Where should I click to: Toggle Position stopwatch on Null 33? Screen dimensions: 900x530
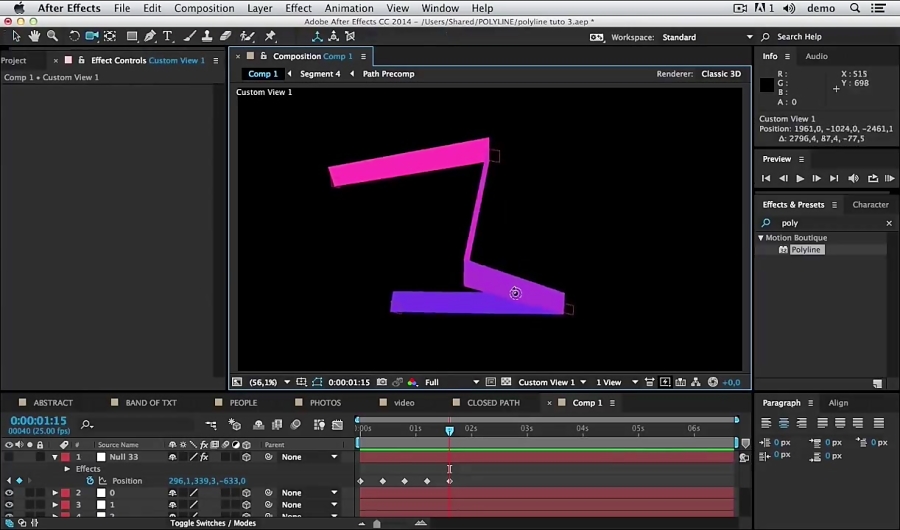[x=90, y=481]
